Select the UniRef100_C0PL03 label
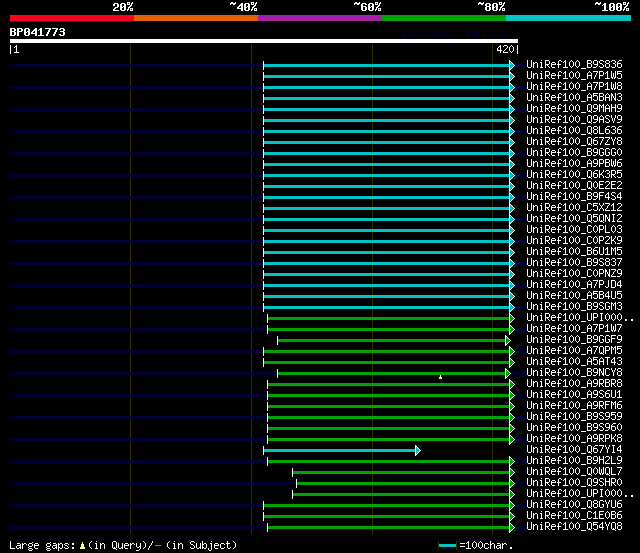 coord(574,230)
